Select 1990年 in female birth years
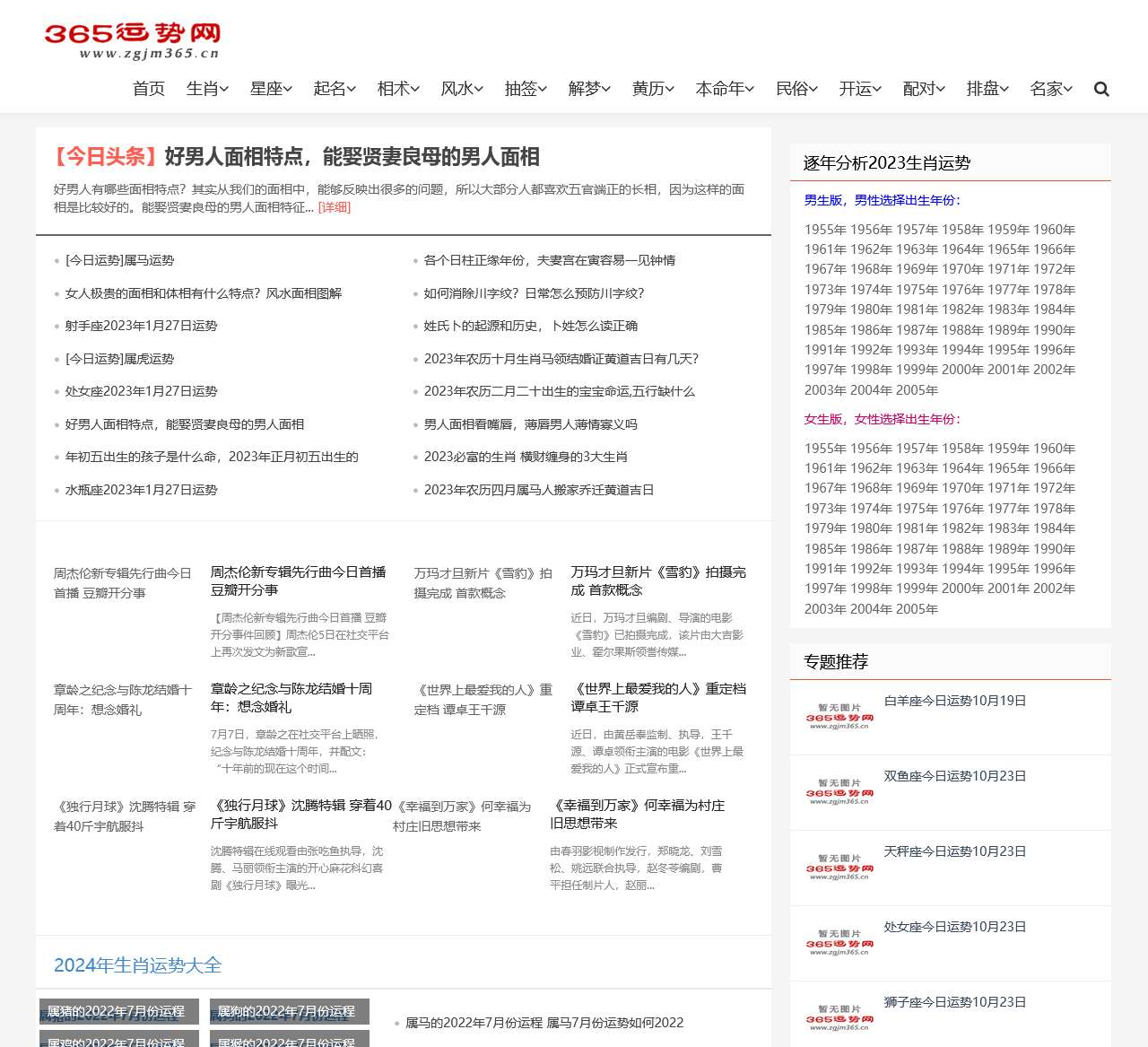 click(x=1055, y=549)
